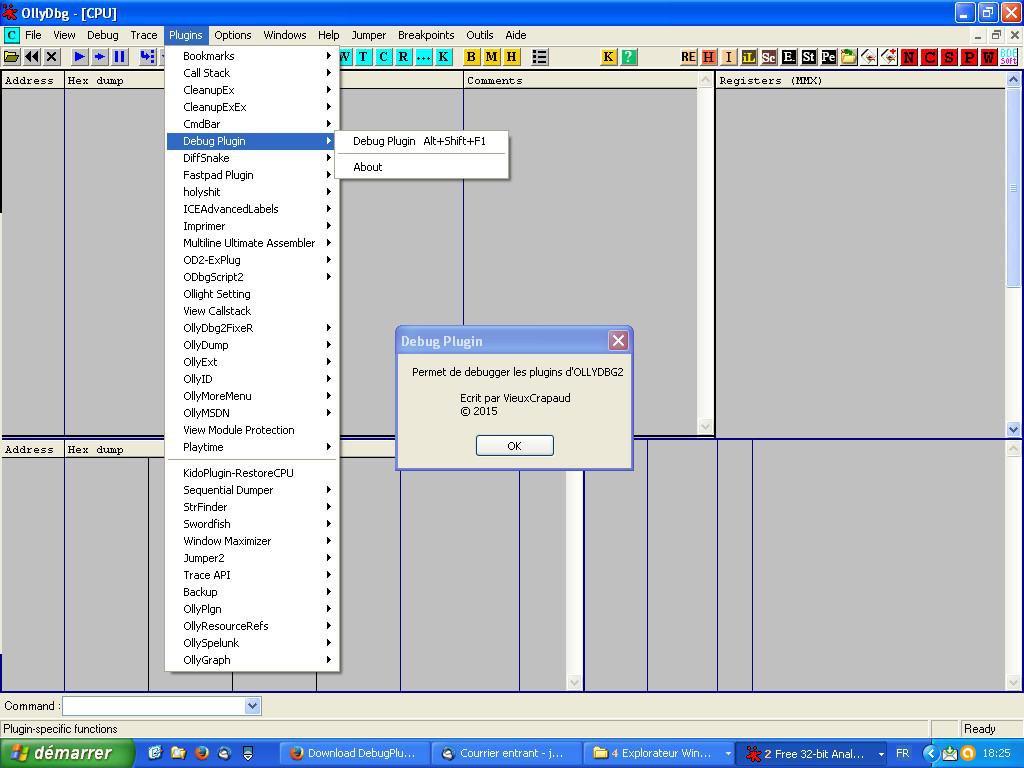Click the Registers (MMX) header bar
Screen dimensions: 1024x768
861,80
